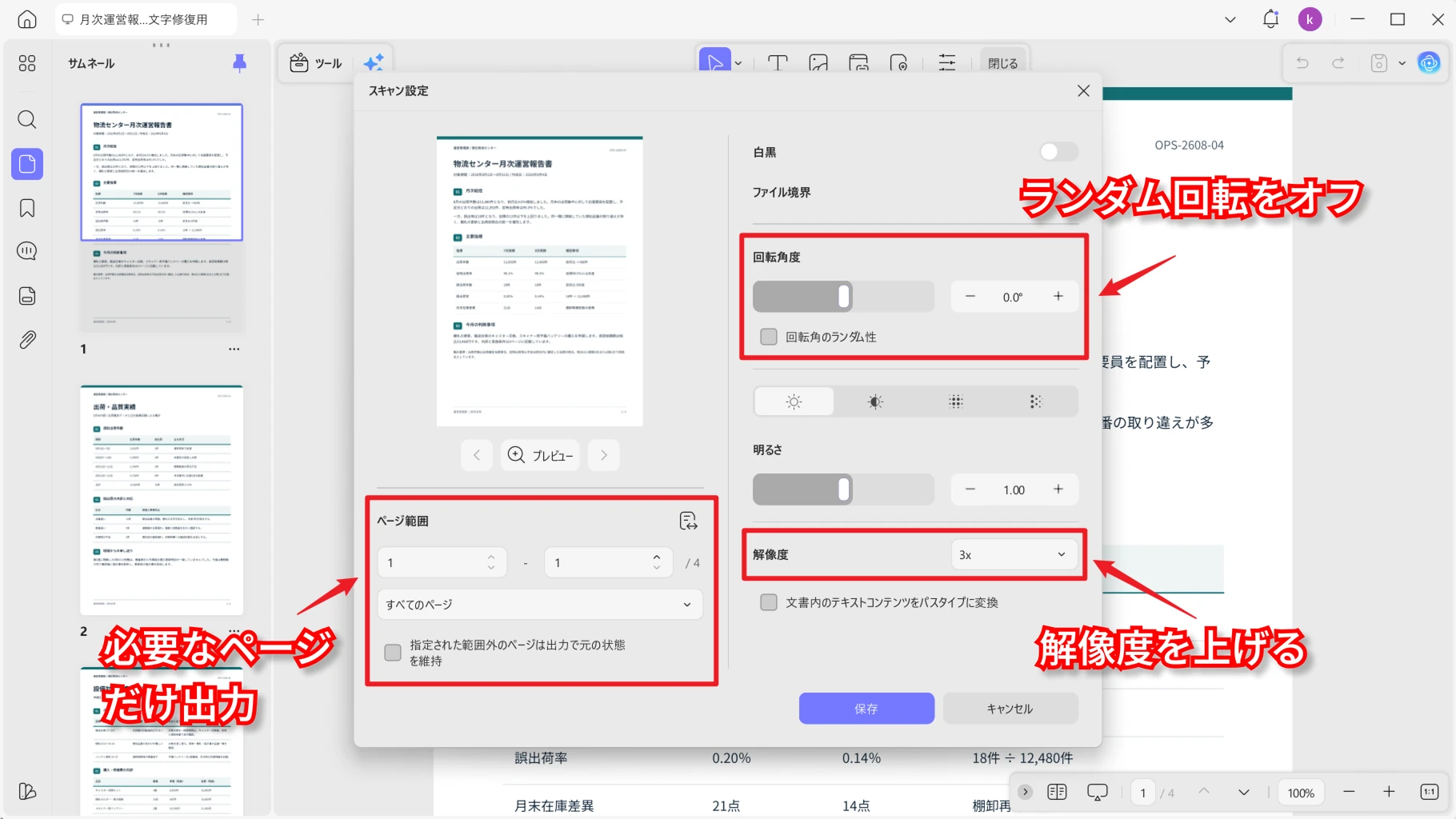
Task: Open the comments panel icon
Action: pos(27,251)
